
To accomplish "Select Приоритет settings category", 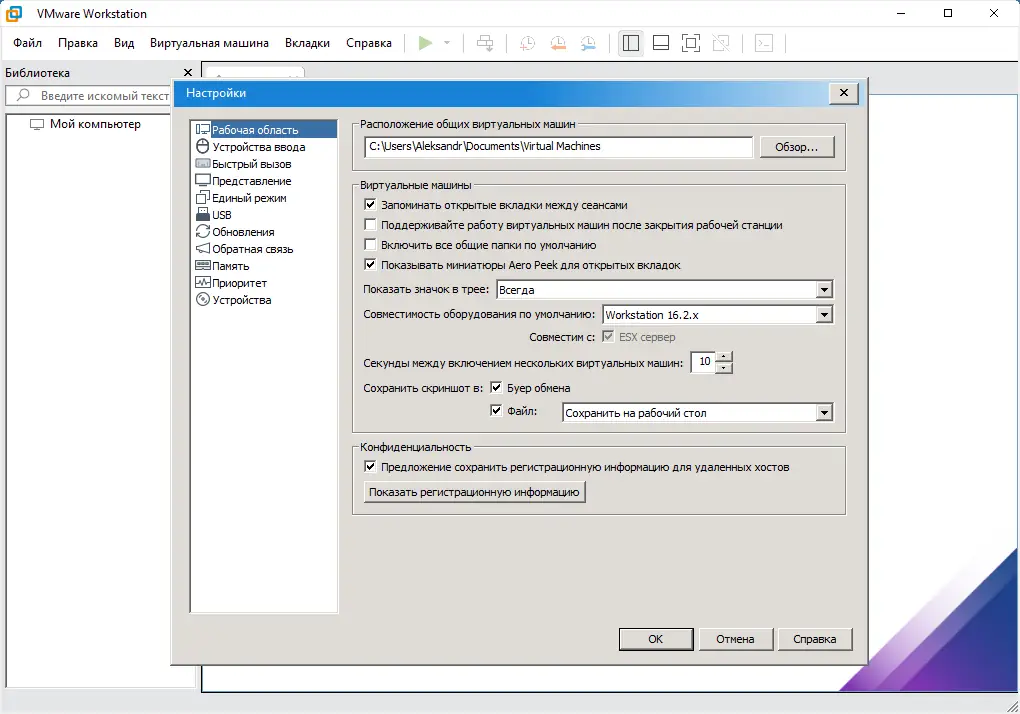I will pyautogui.click(x=239, y=283).
